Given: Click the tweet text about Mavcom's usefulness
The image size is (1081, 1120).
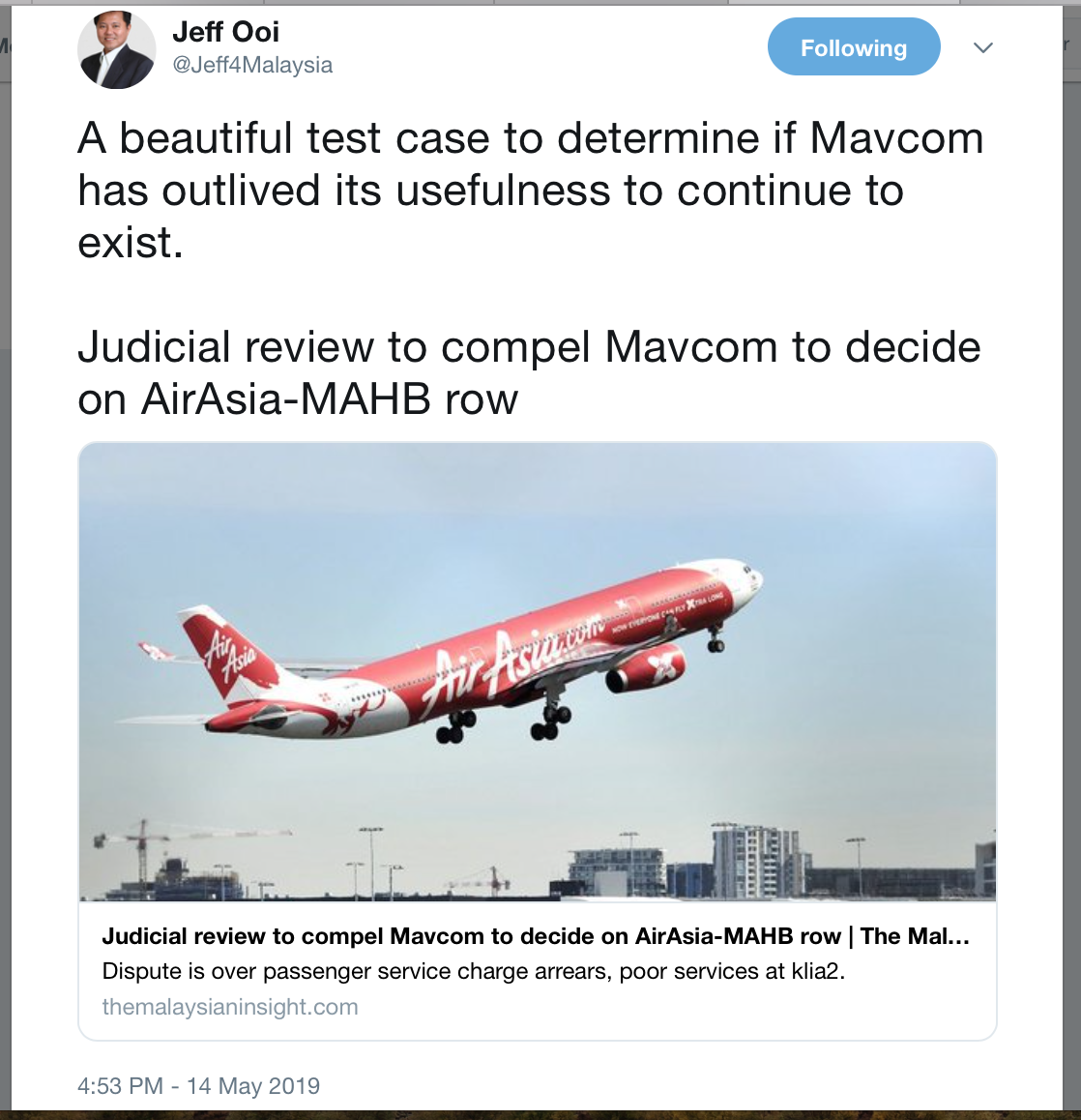Looking at the screenshot, I should (530, 190).
